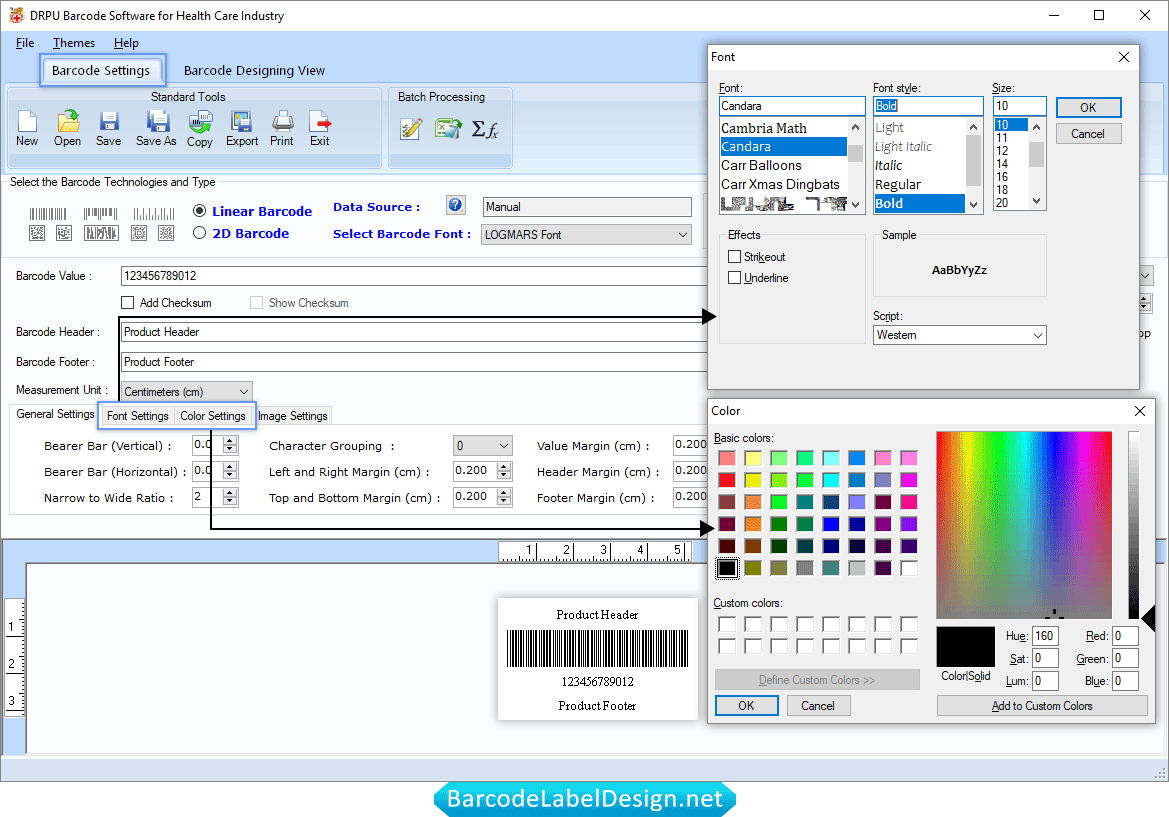Click the Save As toolbar icon

(x=156, y=128)
